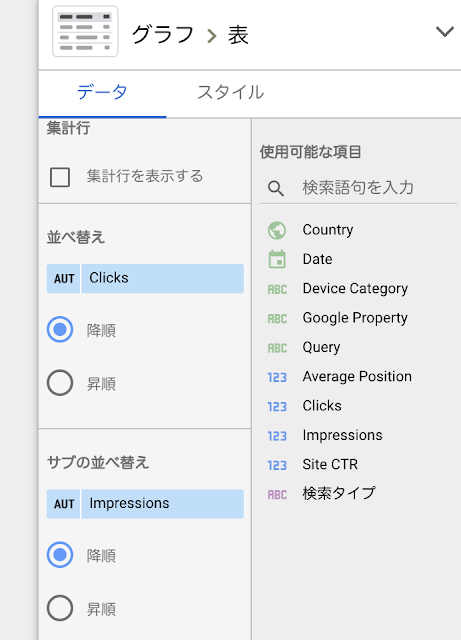Click the AUT badge on Clicks sort field
461x640 pixels.
(x=64, y=278)
